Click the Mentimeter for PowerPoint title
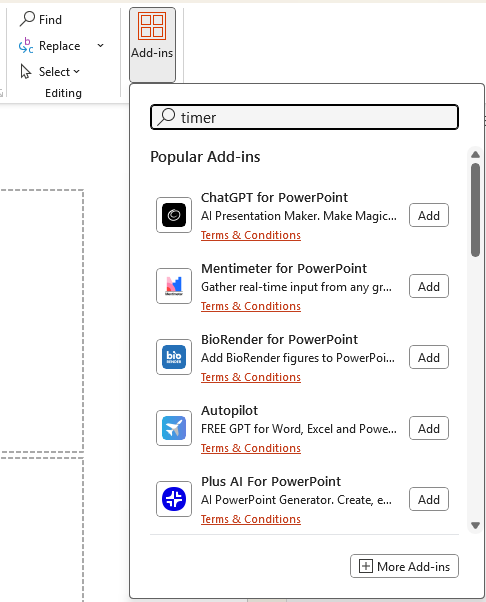The image size is (486, 602). click(x=284, y=269)
